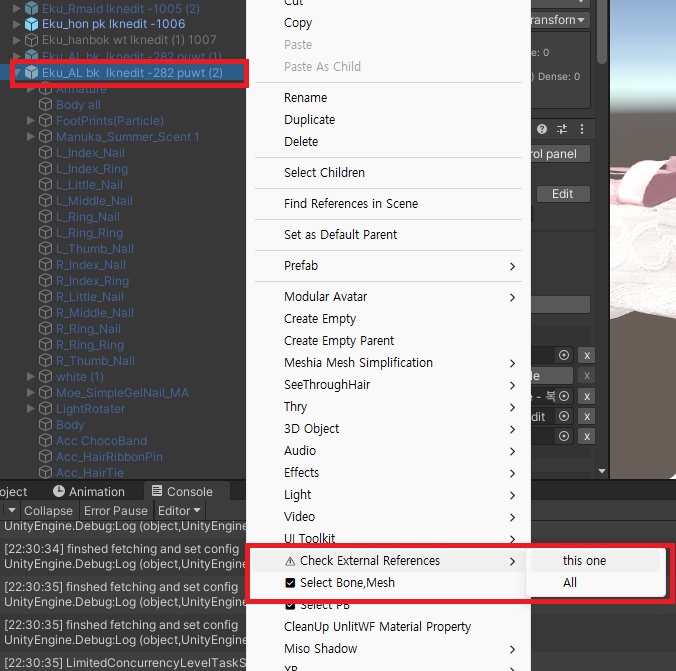Remove the 복 row with its X button
The height and width of the screenshot is (671, 676).
[587, 396]
